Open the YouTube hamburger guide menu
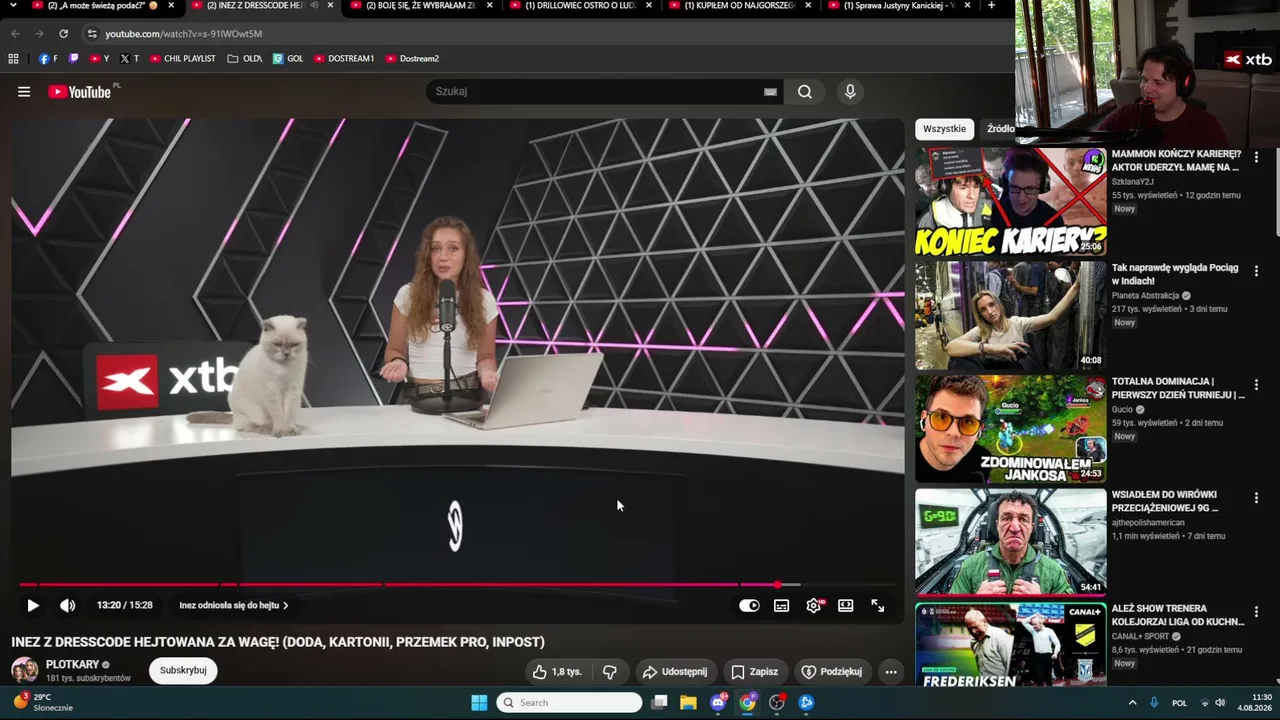 point(24,92)
